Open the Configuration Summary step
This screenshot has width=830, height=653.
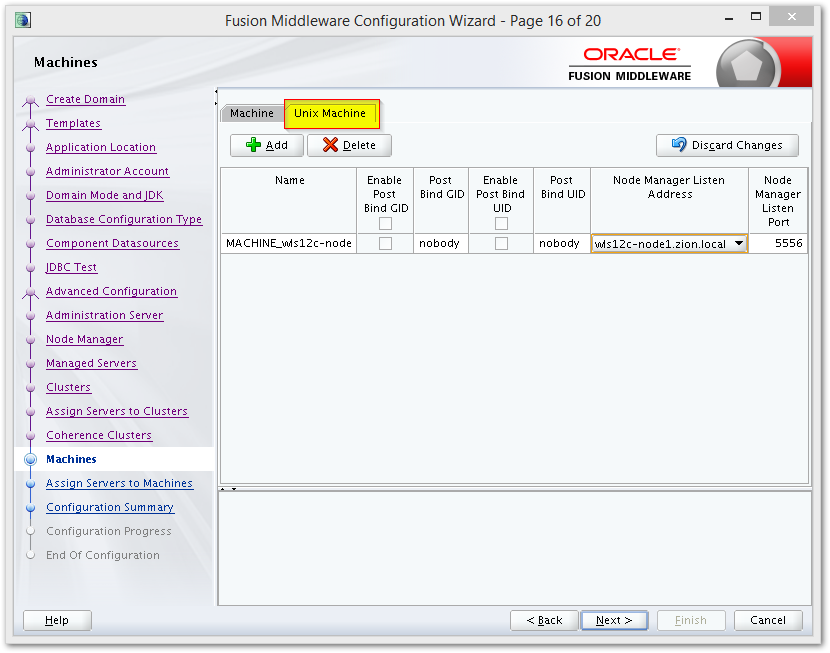[x=110, y=507]
